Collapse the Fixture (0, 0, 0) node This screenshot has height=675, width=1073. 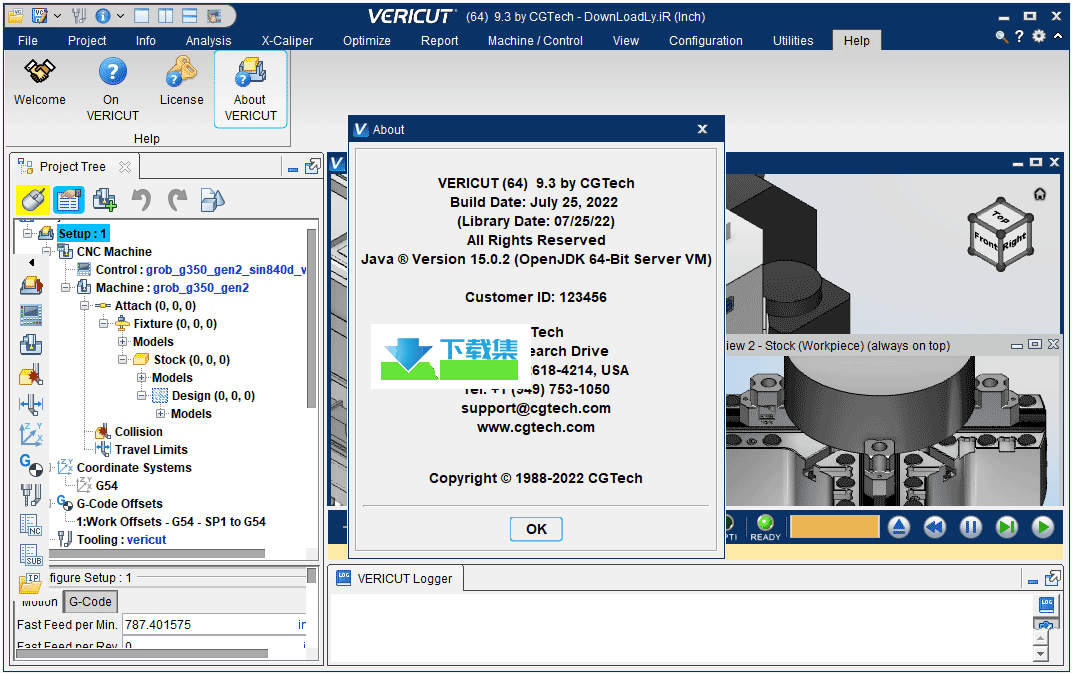(x=103, y=323)
